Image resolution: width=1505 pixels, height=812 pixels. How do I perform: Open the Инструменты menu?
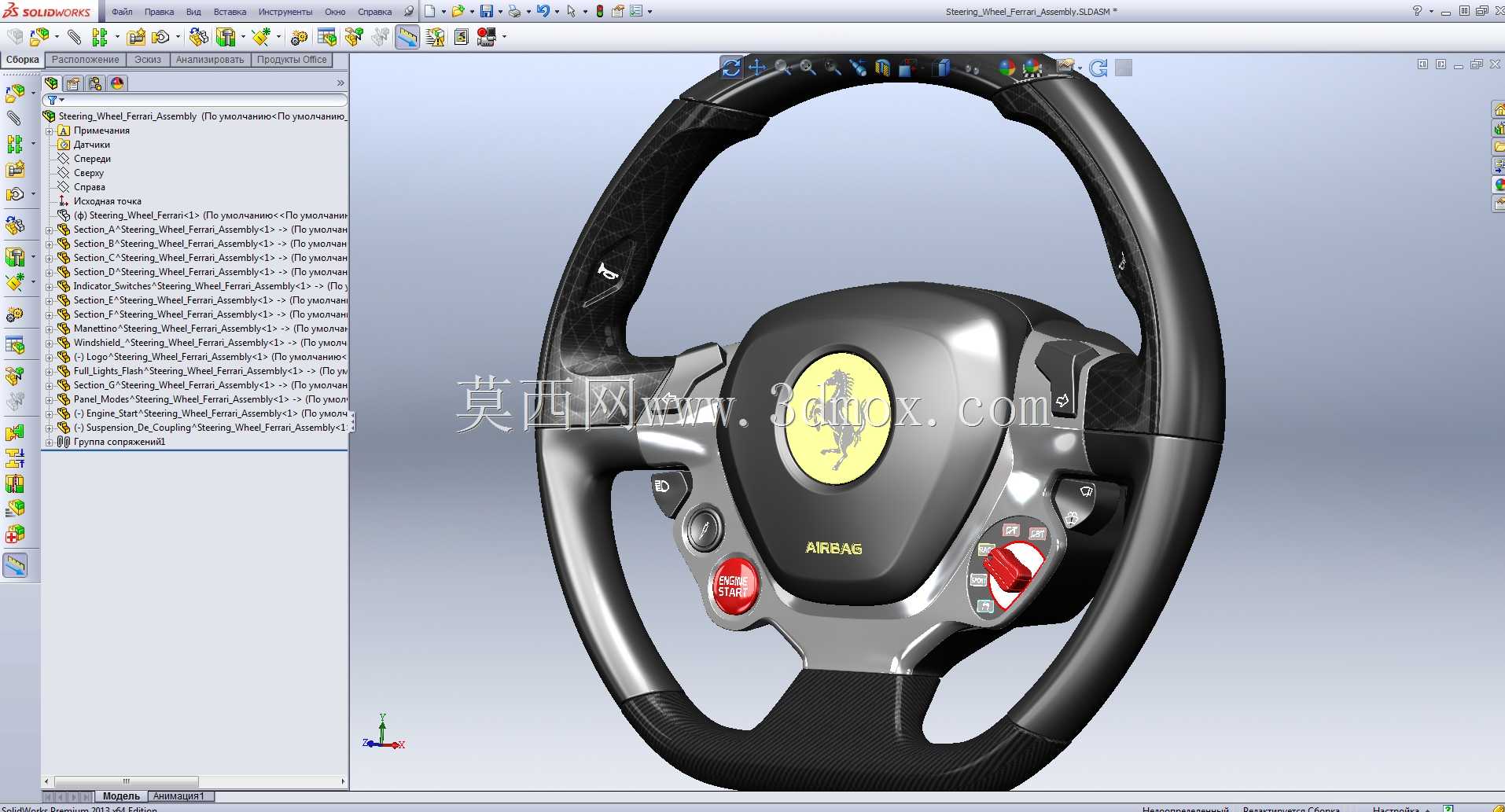pyautogui.click(x=285, y=12)
